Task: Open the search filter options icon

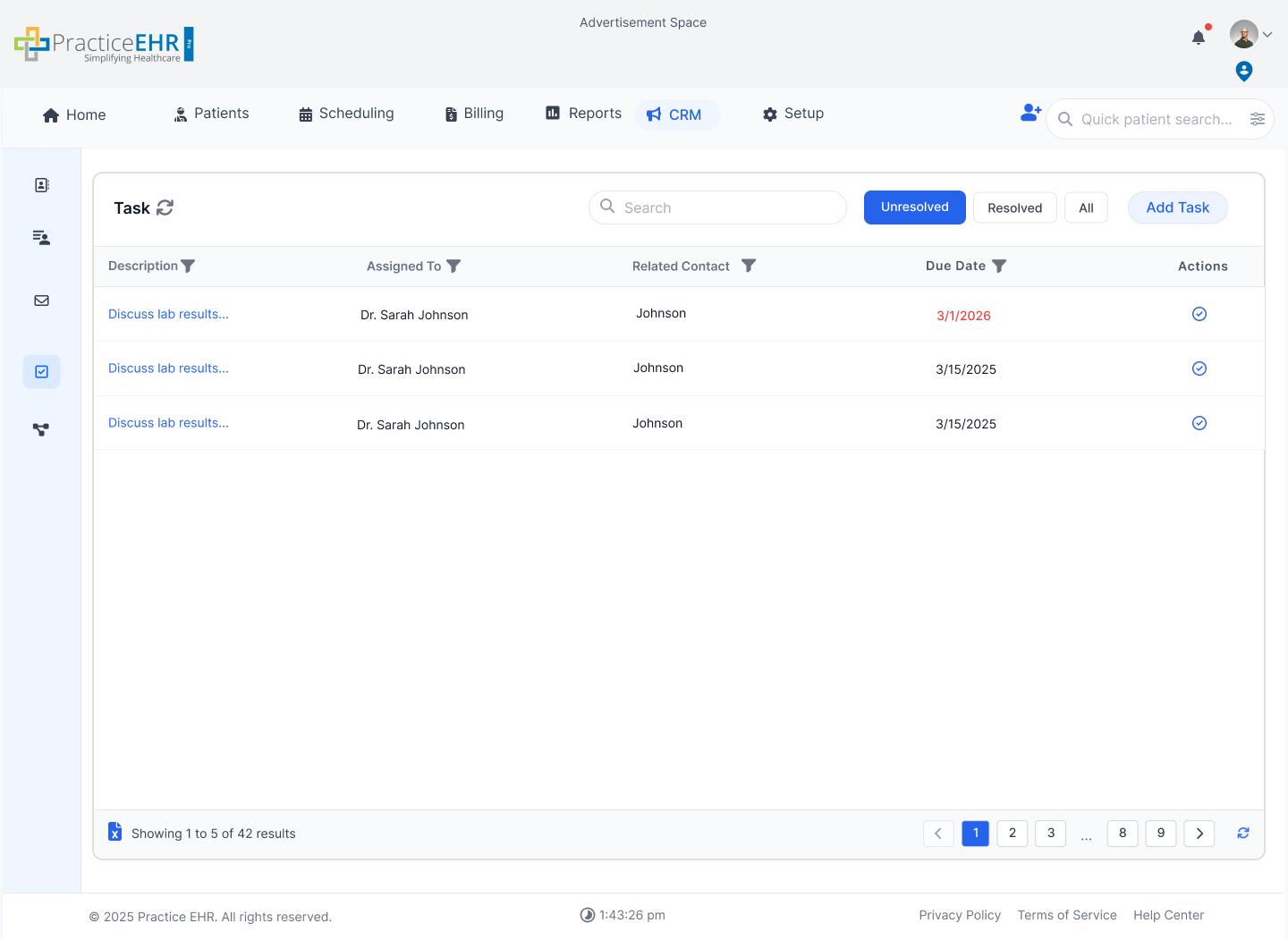Action: 1258,118
